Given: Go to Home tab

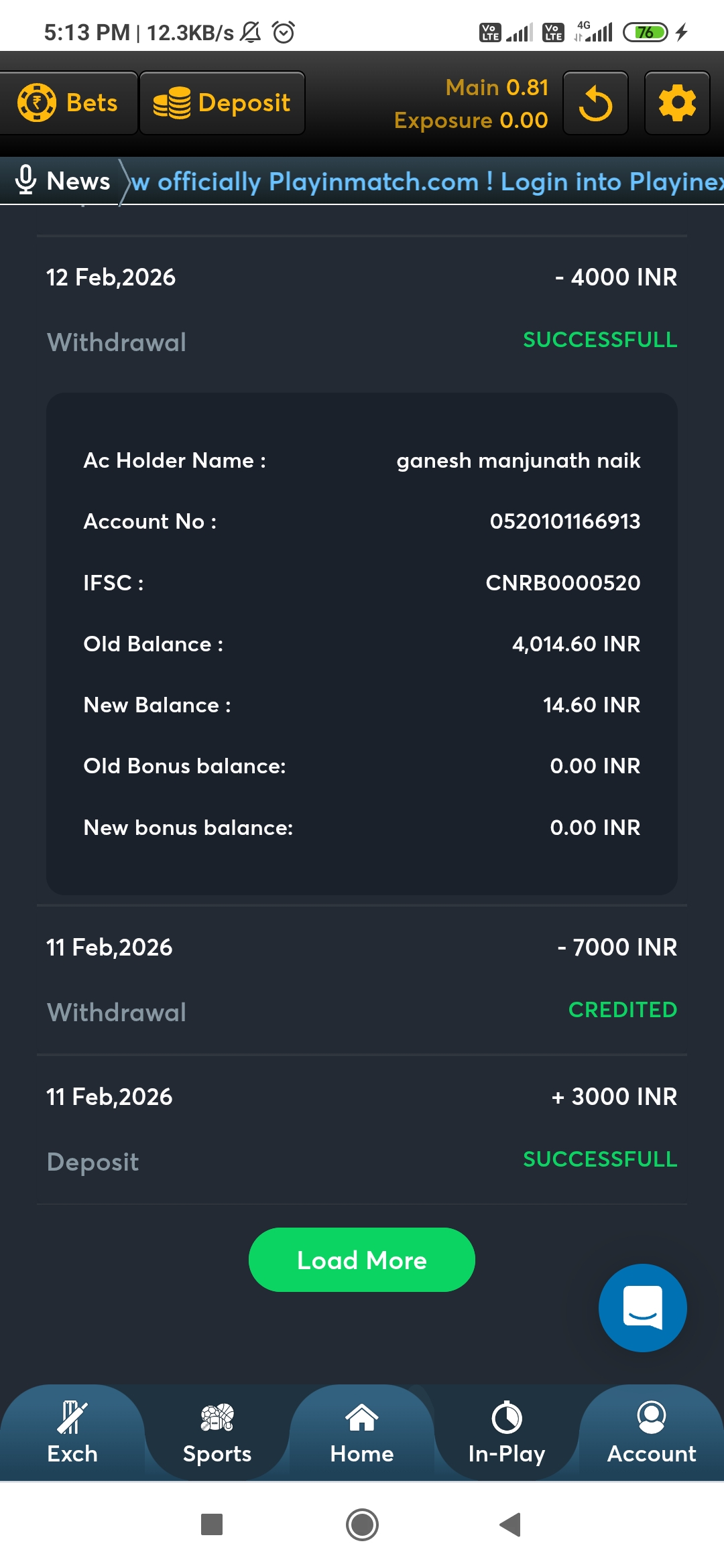Looking at the screenshot, I should pyautogui.click(x=362, y=1433).
